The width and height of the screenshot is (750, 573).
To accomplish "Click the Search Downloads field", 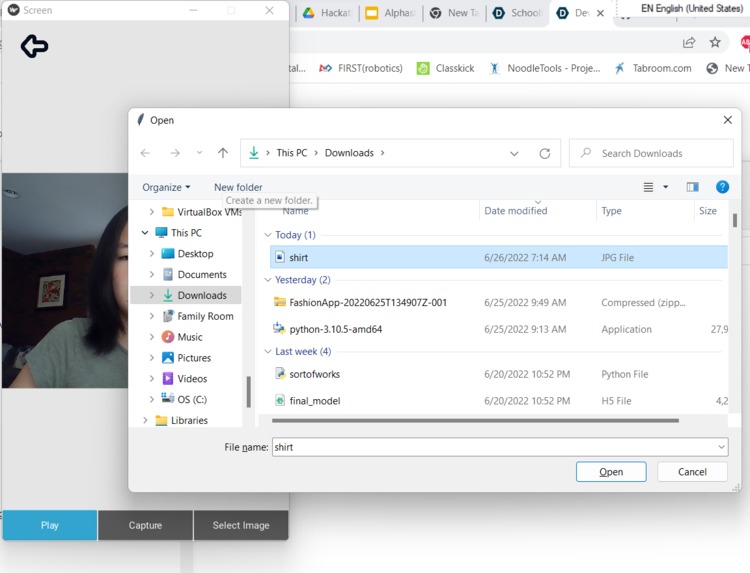I will pos(651,154).
